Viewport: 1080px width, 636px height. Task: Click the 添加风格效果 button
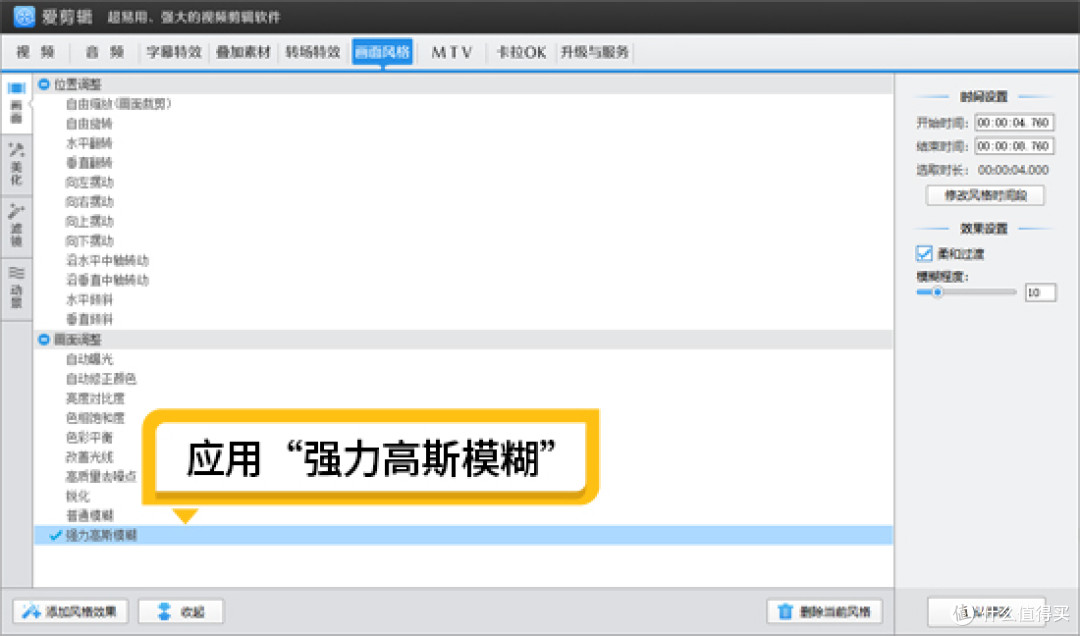70,611
